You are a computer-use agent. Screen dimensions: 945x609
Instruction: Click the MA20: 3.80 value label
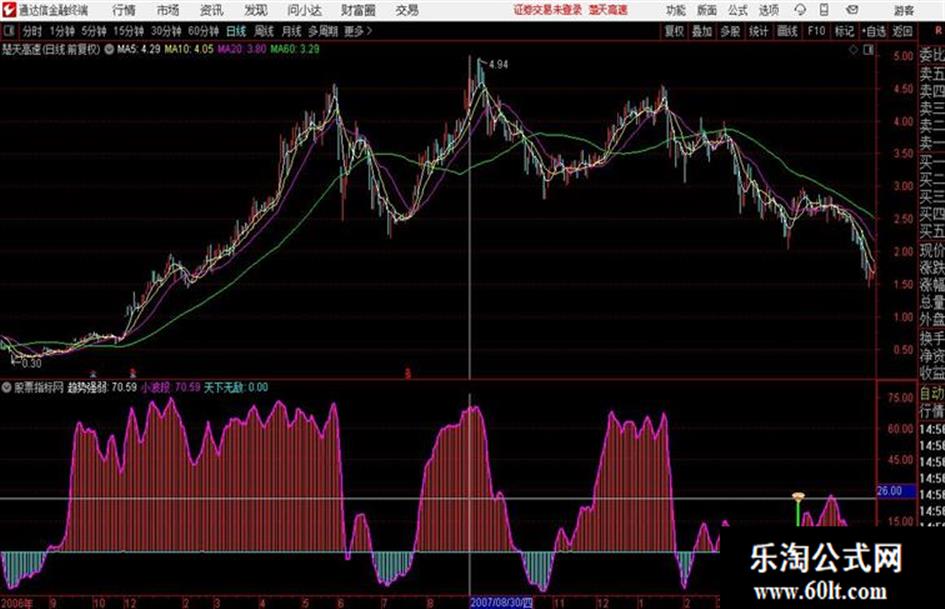tap(242, 49)
